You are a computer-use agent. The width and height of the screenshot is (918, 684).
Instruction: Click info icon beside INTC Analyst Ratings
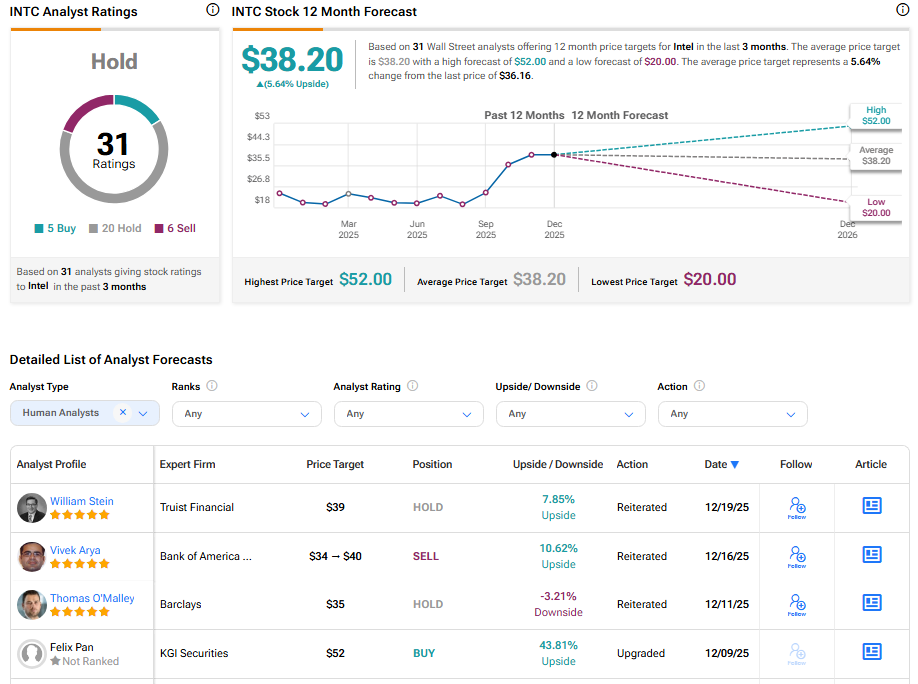click(x=212, y=10)
